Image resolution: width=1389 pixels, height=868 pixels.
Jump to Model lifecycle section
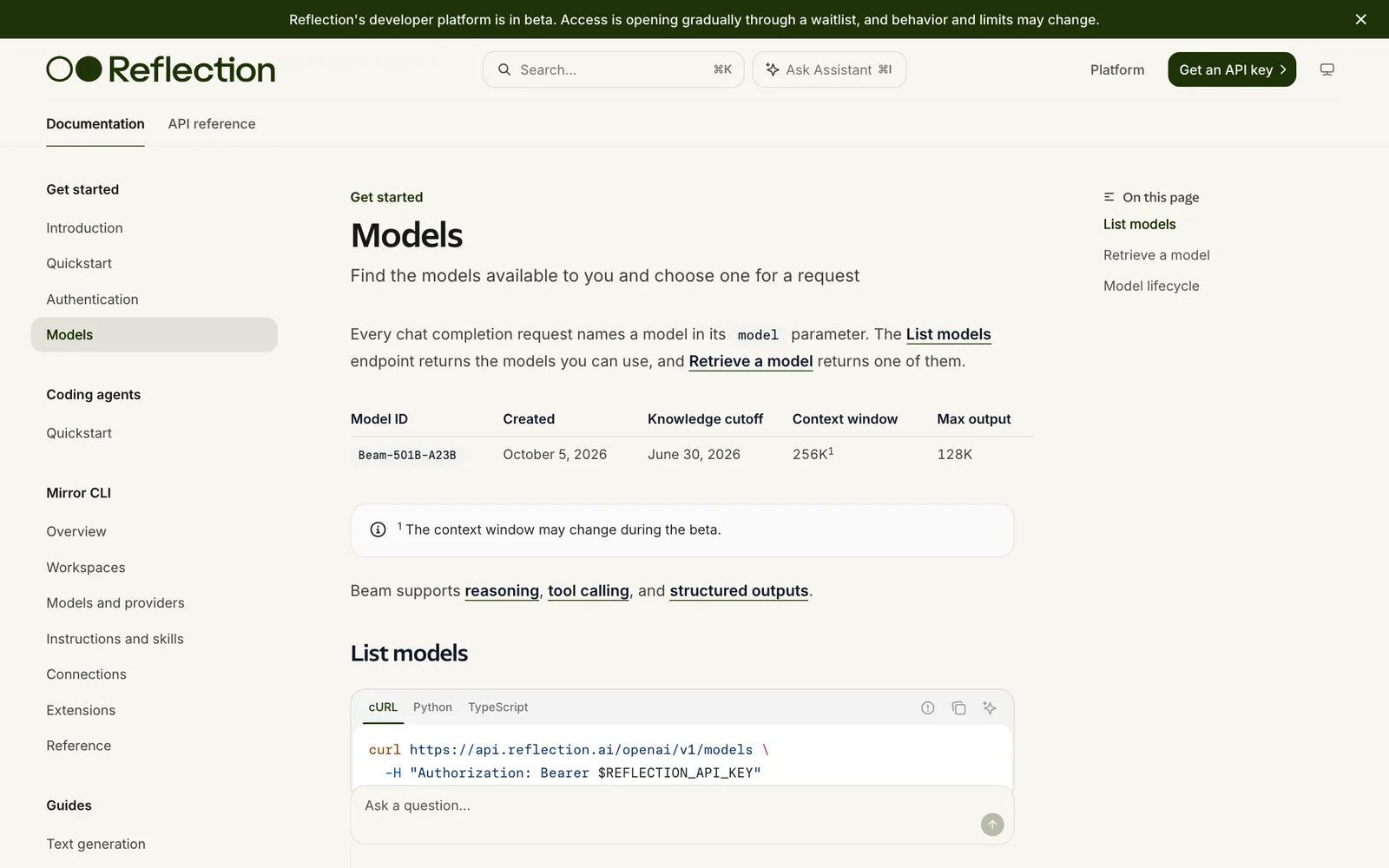pyautogui.click(x=1151, y=286)
